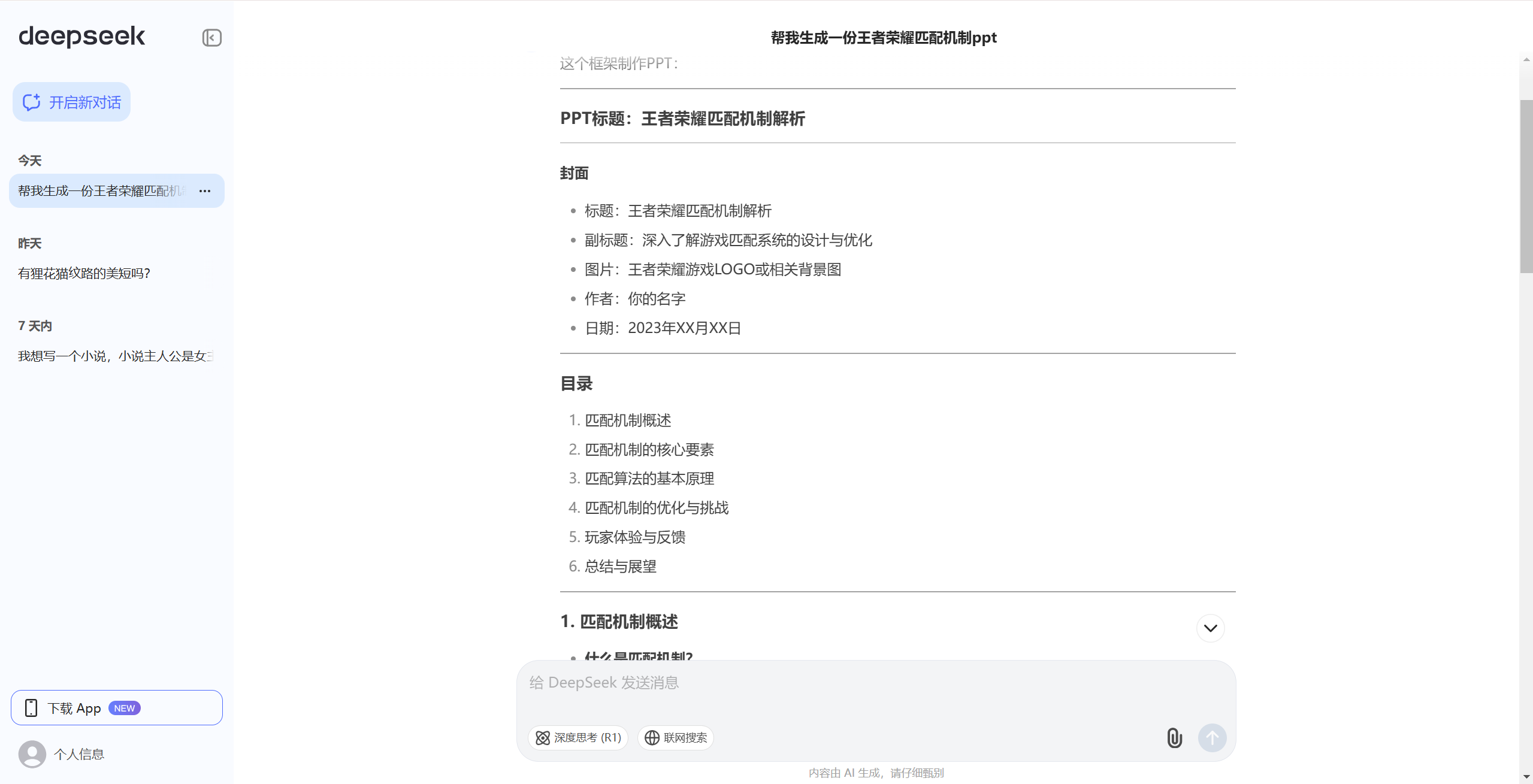Click list item 匹配机制的优化与挑战
This screenshot has height=784, width=1533.
(657, 508)
